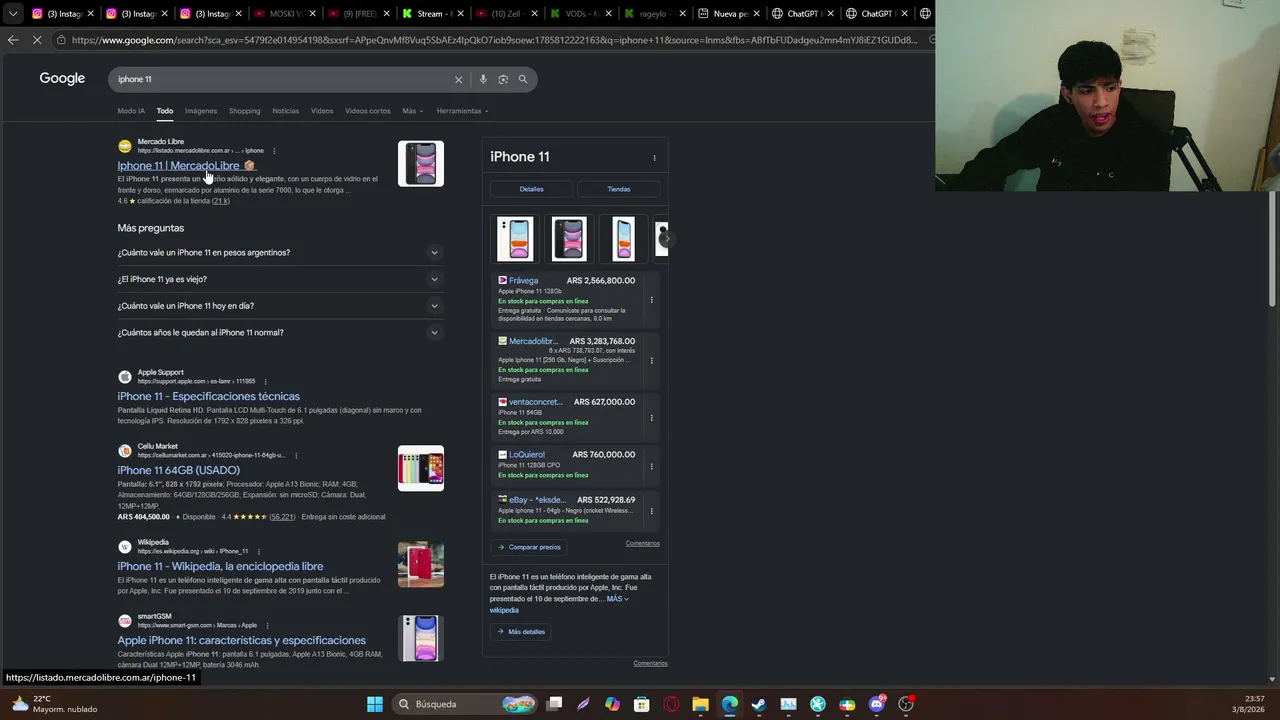Open File Explorer from the taskbar

pos(700,704)
